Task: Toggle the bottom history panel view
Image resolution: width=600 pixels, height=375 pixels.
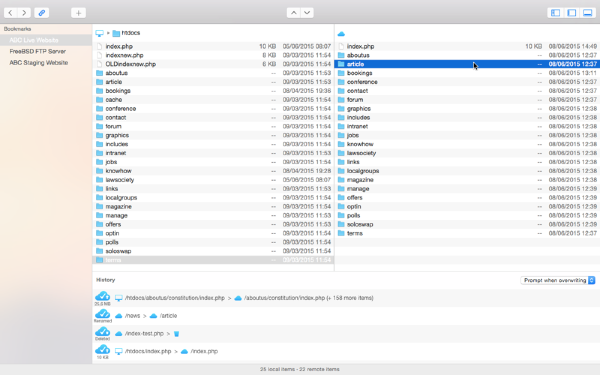Action: pos(588,13)
